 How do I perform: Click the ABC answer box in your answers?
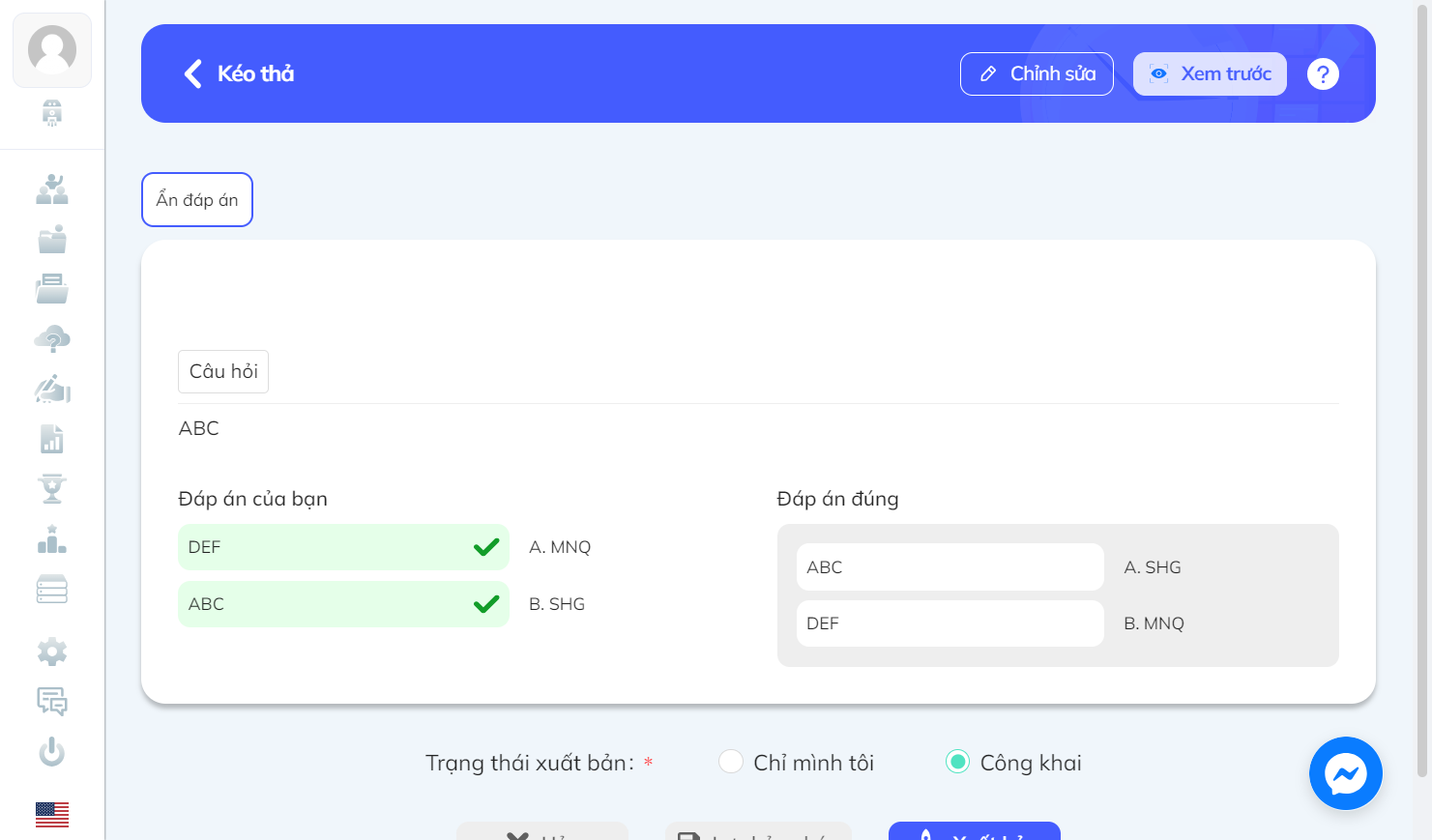click(x=343, y=604)
